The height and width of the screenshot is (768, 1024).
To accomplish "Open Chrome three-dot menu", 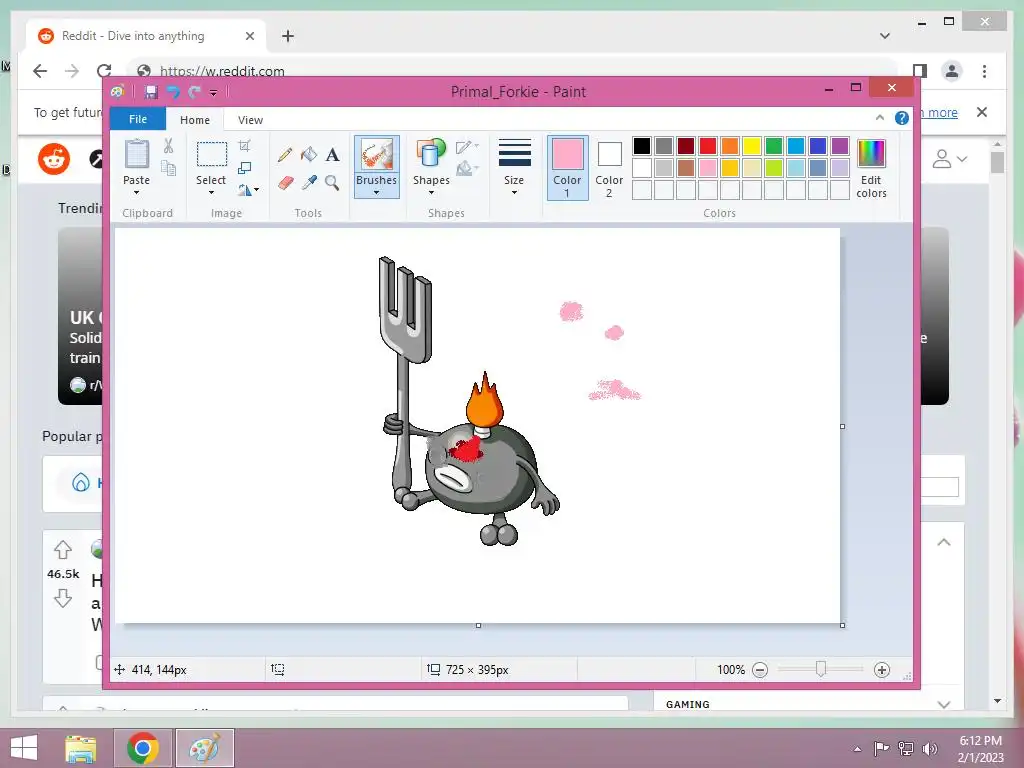I will point(985,71).
